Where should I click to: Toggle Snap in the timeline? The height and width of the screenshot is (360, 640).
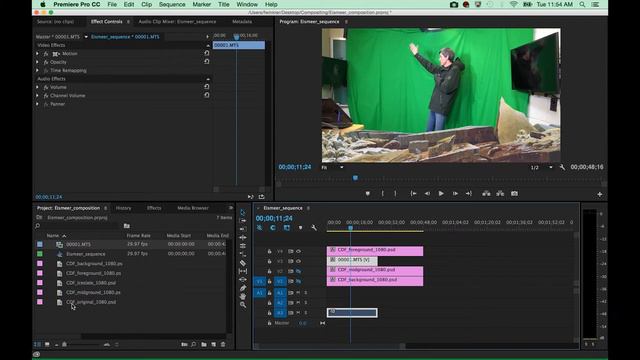click(x=273, y=228)
